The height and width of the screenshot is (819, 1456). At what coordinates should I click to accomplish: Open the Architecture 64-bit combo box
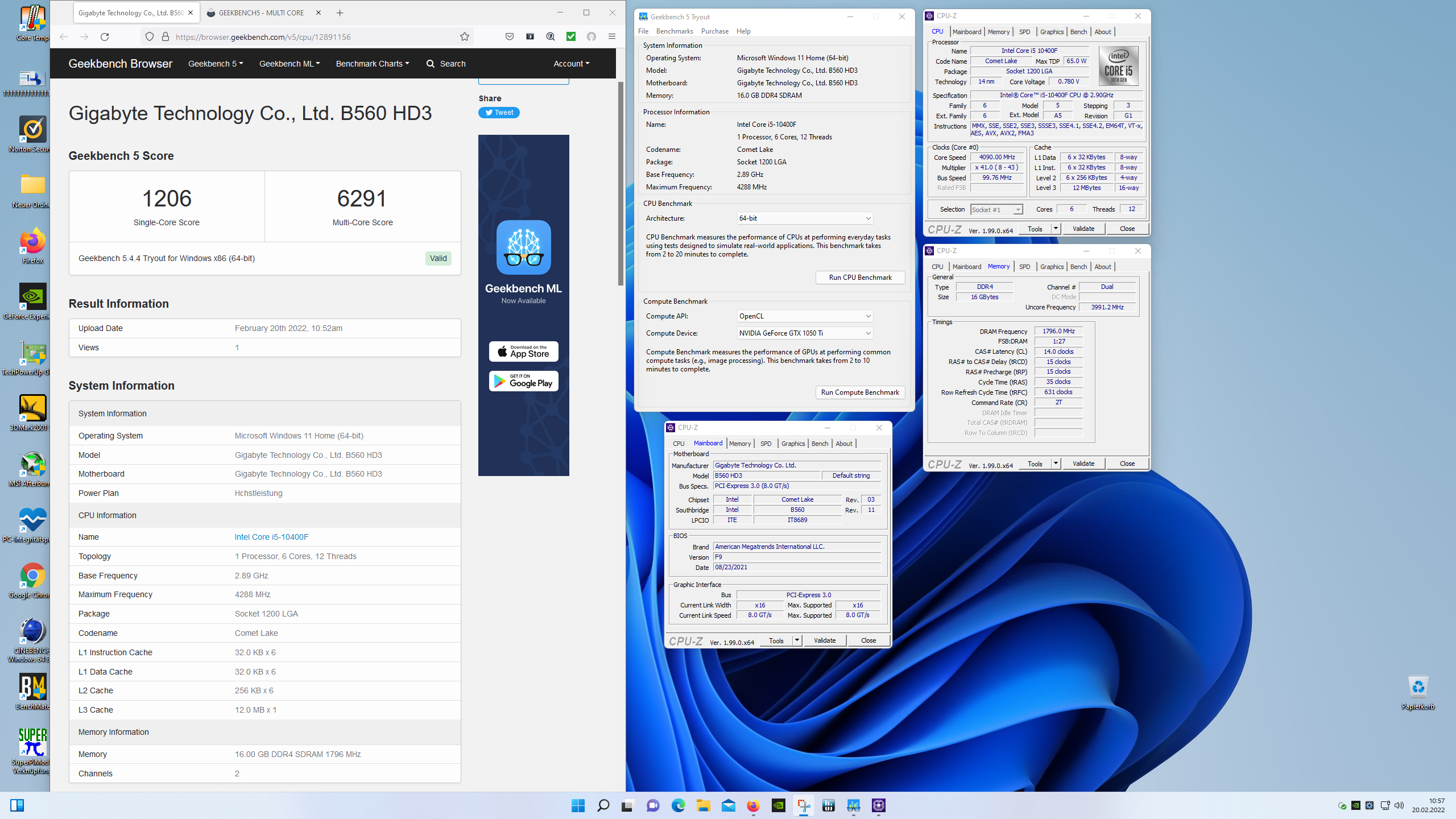tap(804, 218)
